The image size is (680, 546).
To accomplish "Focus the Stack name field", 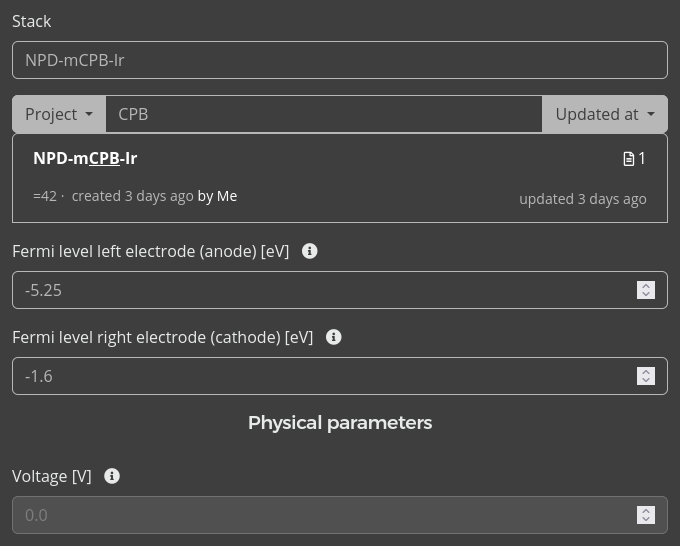I will [x=339, y=60].
